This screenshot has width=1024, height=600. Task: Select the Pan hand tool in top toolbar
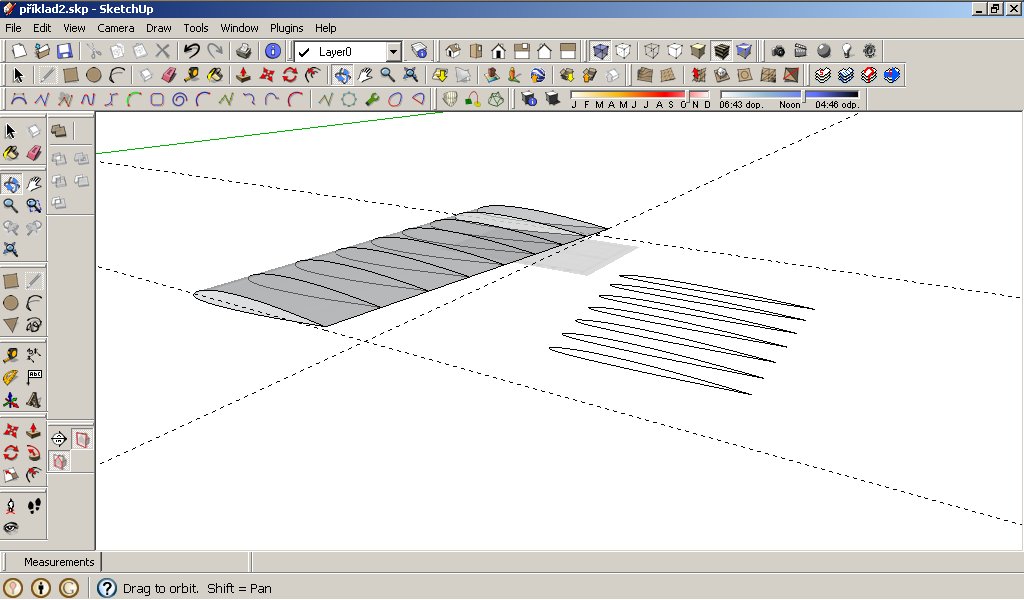pos(364,75)
